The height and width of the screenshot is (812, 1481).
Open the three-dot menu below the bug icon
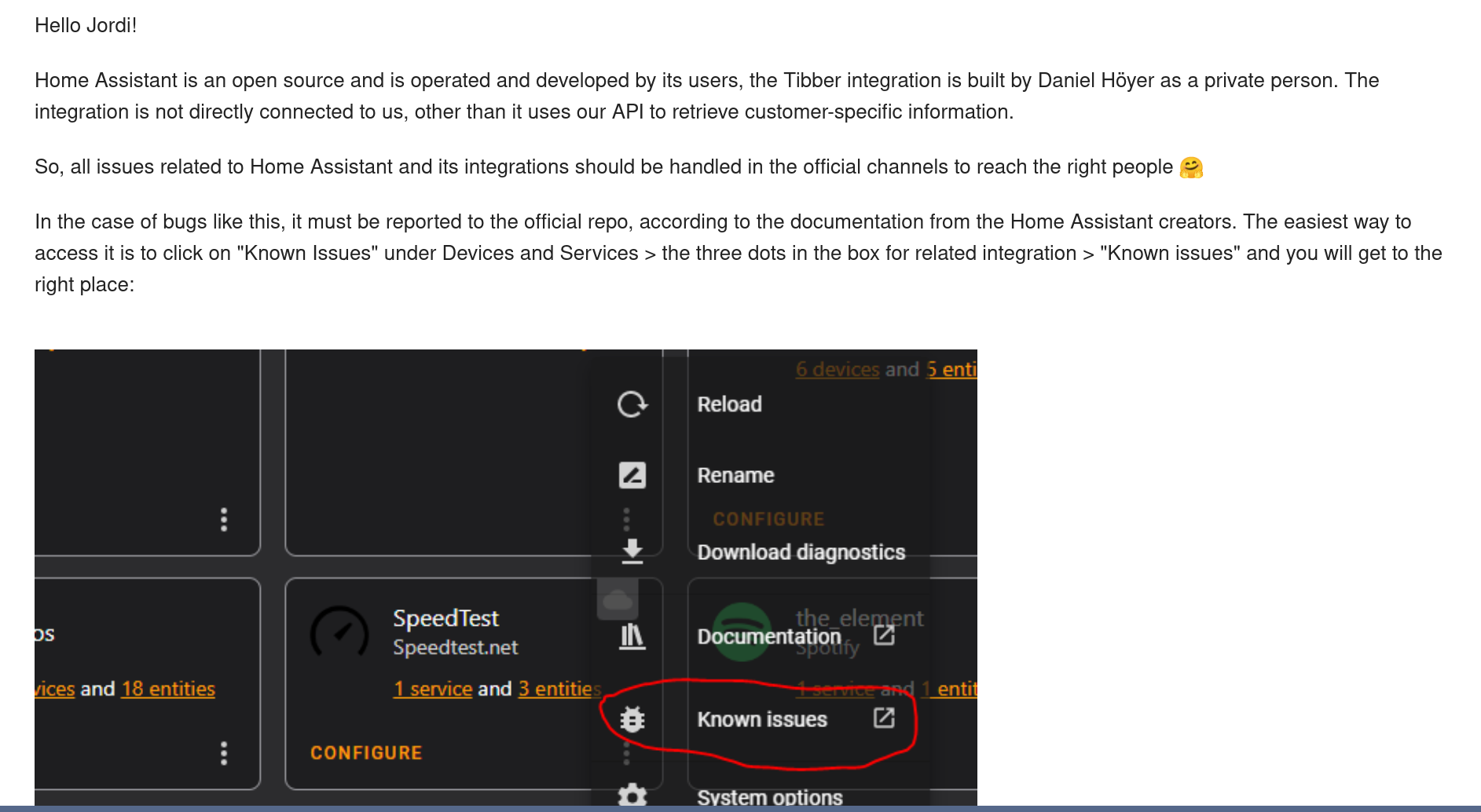[626, 752]
